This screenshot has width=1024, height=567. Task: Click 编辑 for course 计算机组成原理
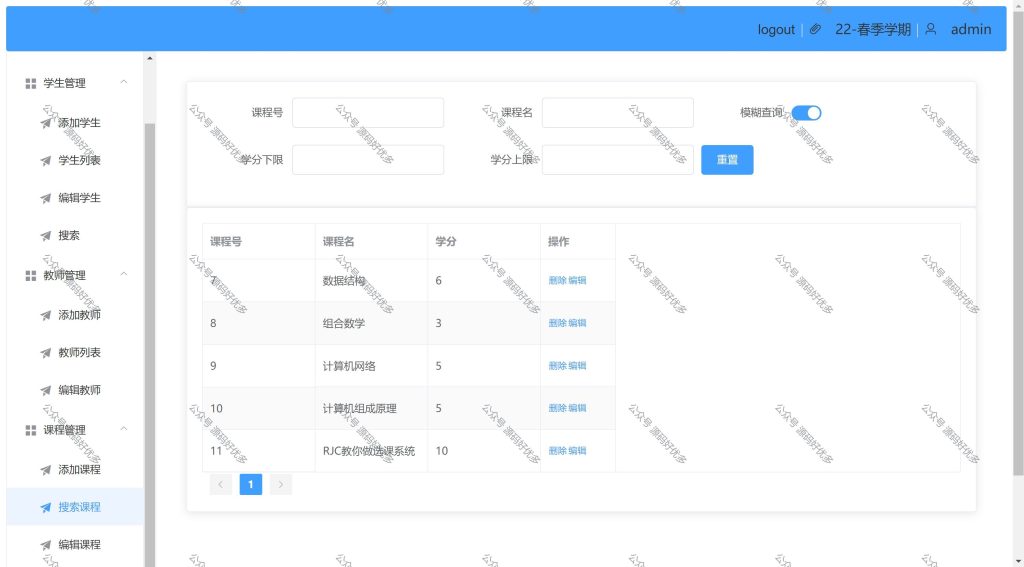577,408
